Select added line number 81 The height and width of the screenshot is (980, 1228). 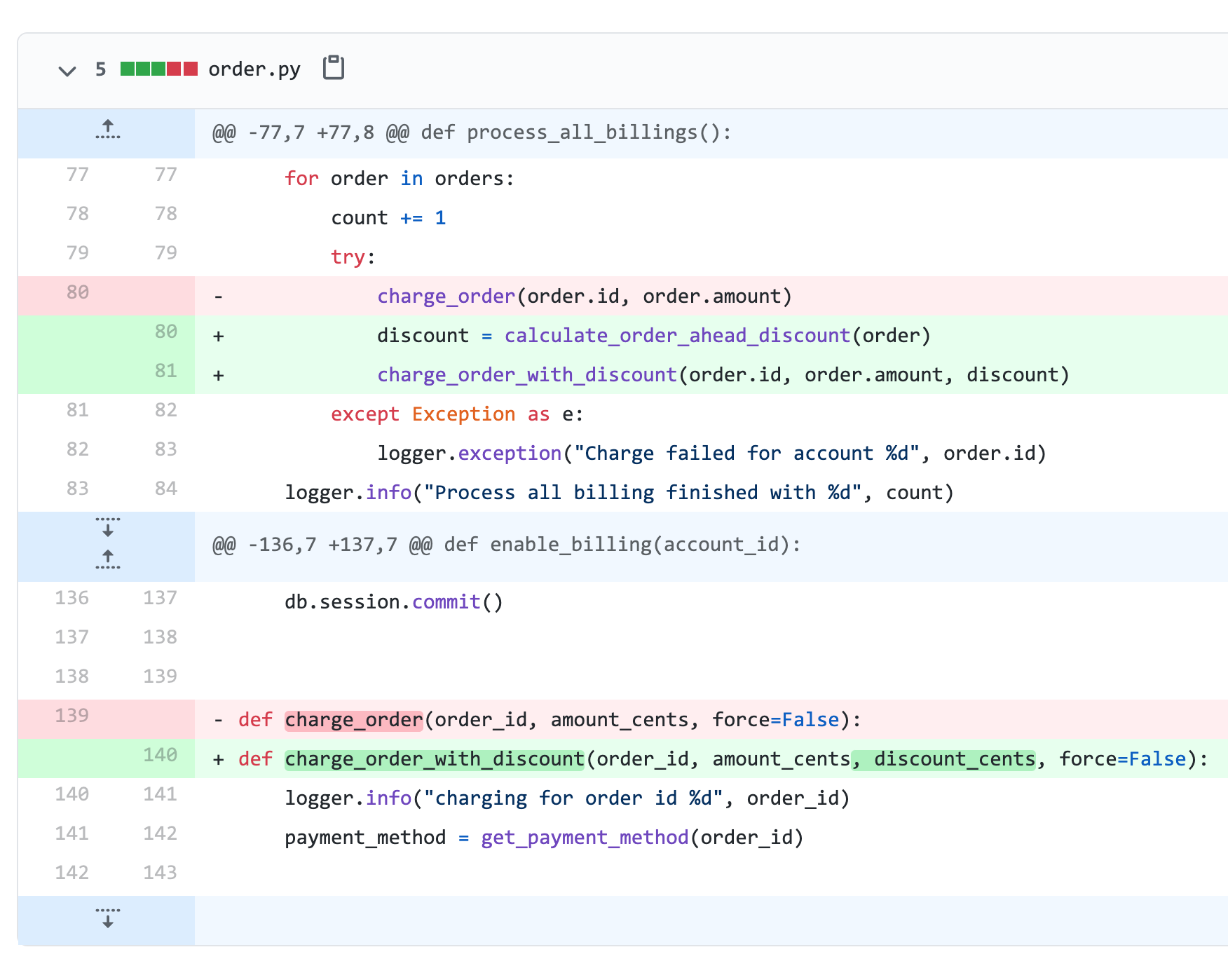click(x=165, y=372)
